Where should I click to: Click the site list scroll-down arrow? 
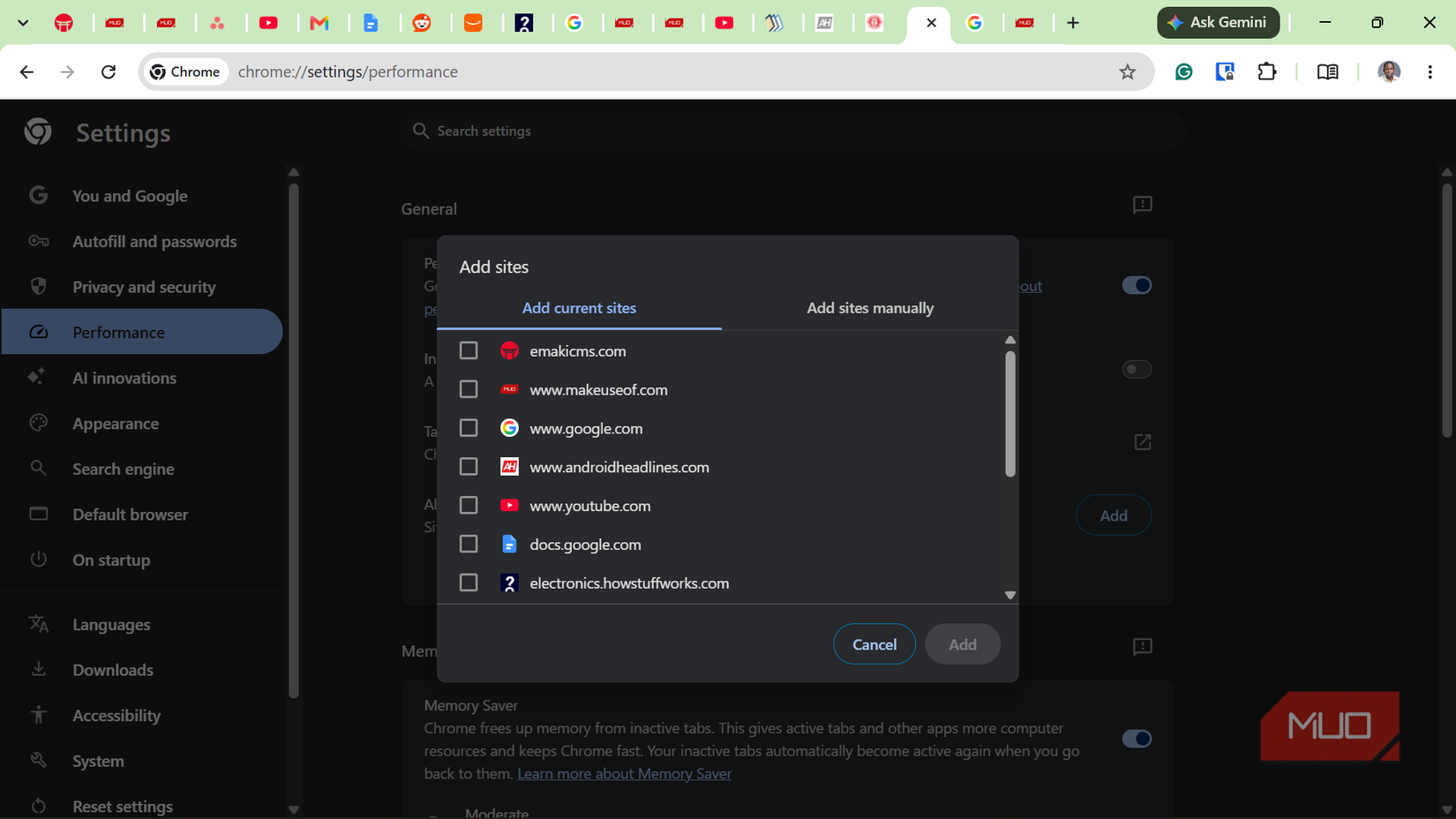(x=1010, y=596)
